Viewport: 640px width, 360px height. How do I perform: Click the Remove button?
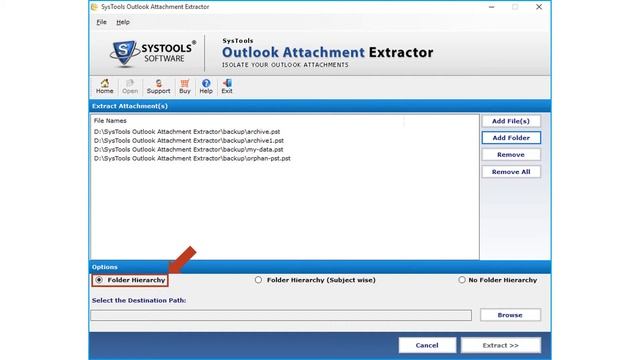[x=511, y=155]
